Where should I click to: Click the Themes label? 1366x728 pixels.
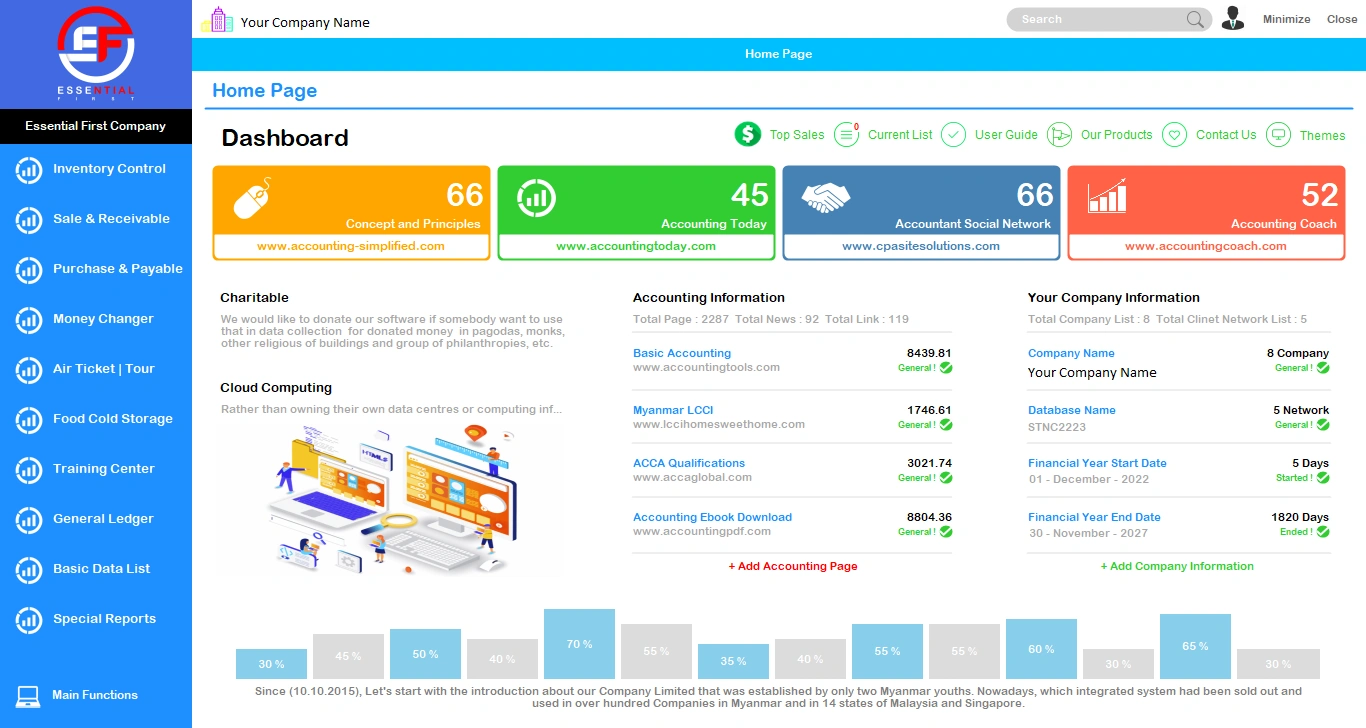tap(1322, 135)
